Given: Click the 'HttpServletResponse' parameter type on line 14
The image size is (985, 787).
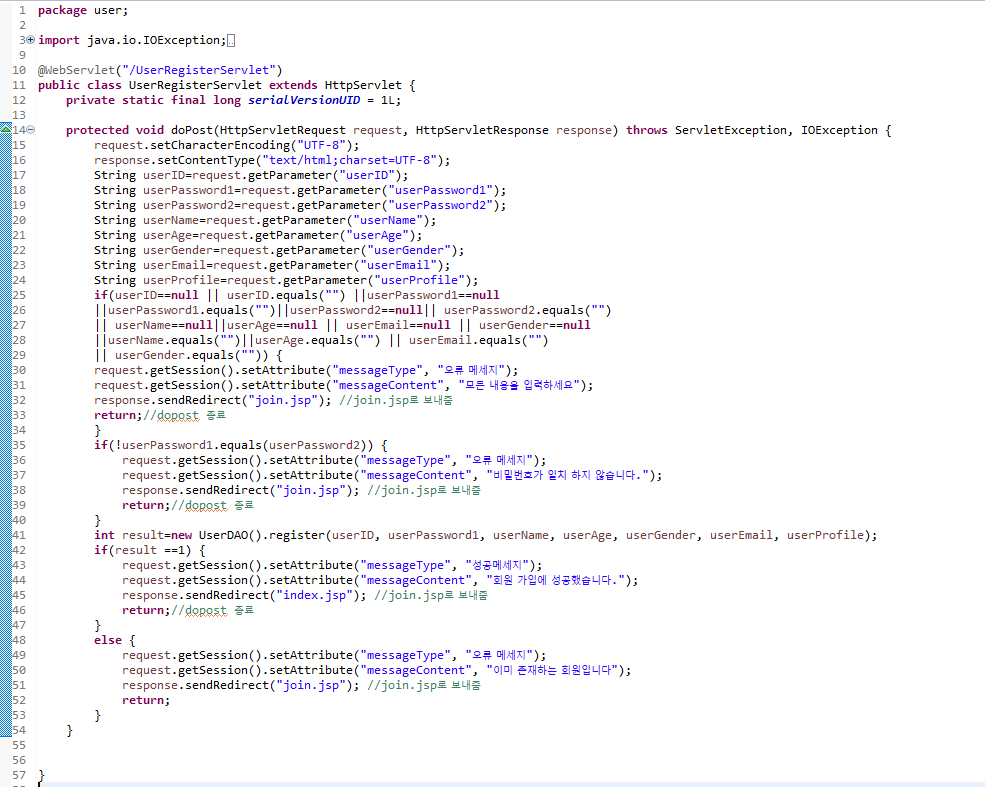Looking at the screenshot, I should [482, 130].
